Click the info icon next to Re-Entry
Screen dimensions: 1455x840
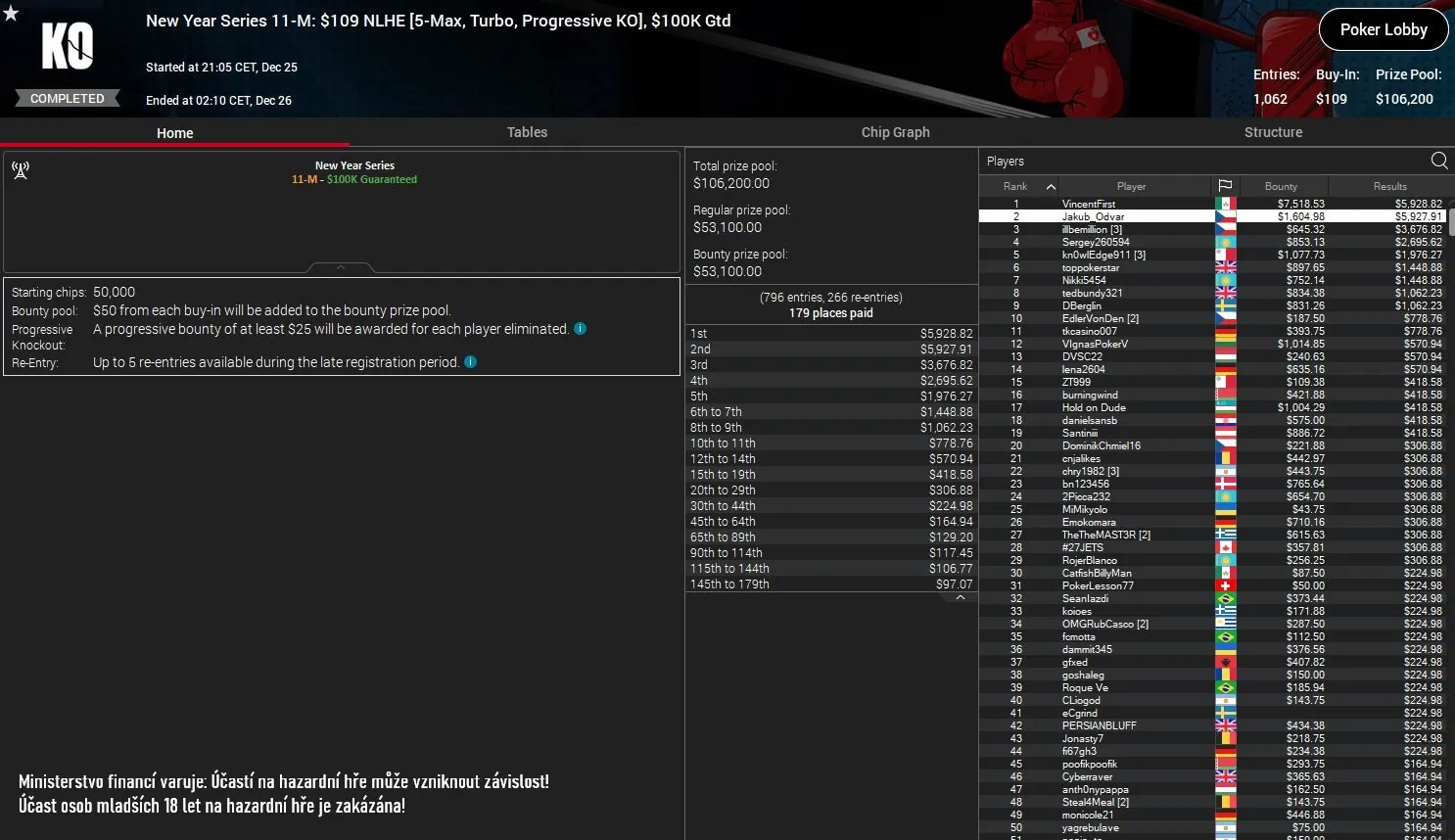[x=470, y=361]
